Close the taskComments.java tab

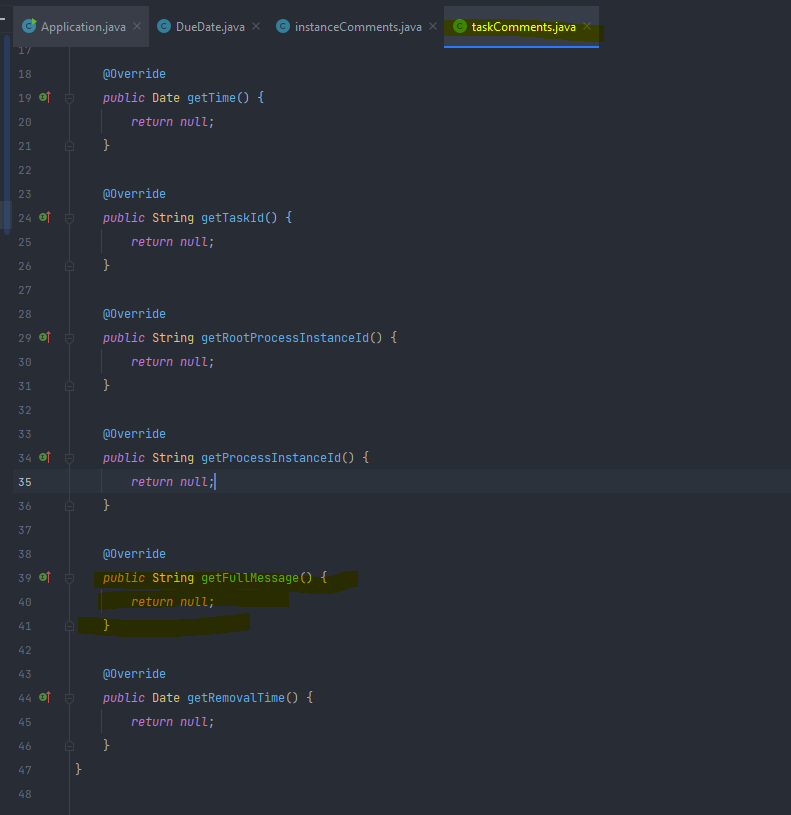[587, 26]
